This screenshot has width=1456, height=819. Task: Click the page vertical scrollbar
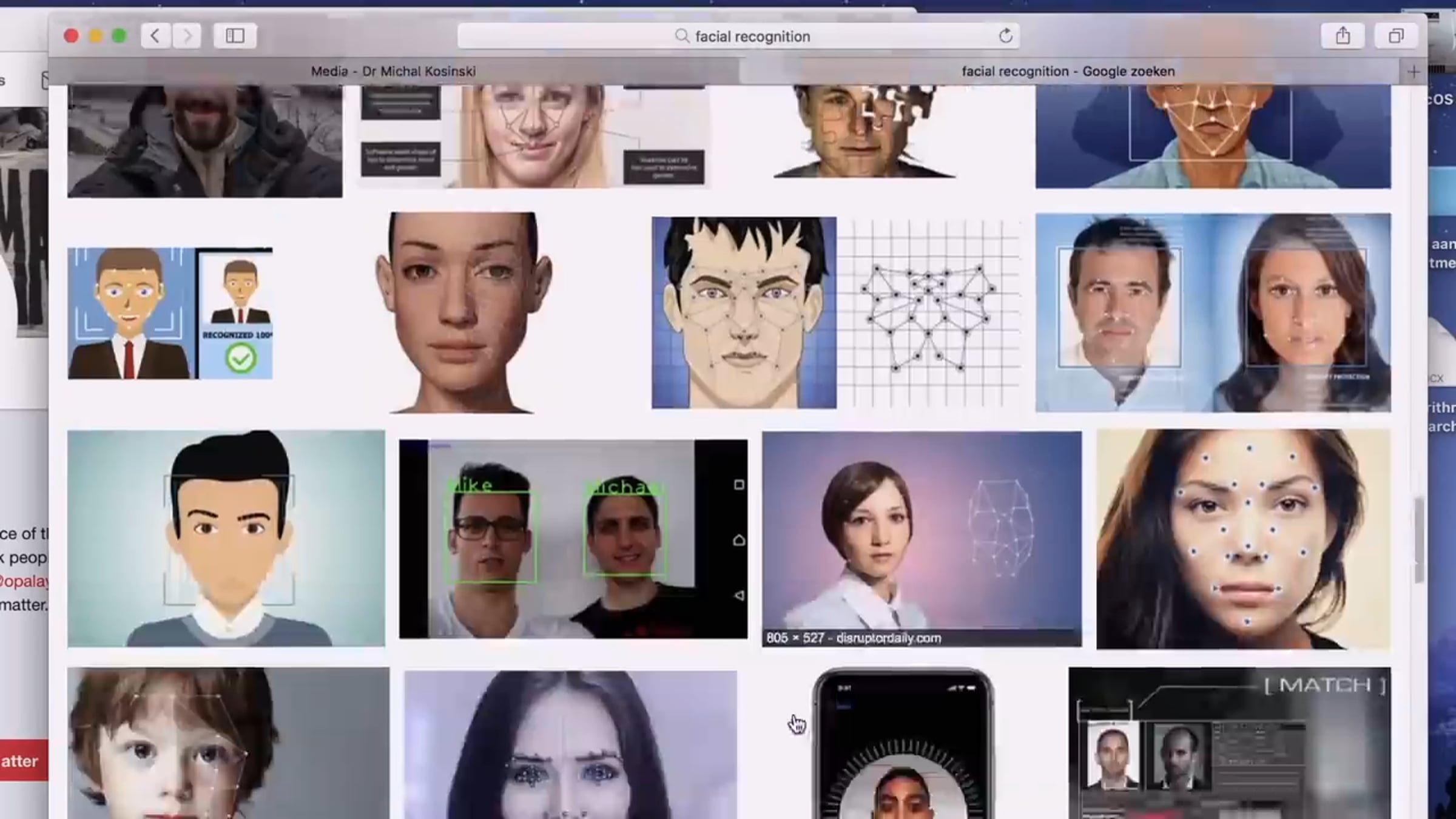(1418, 540)
